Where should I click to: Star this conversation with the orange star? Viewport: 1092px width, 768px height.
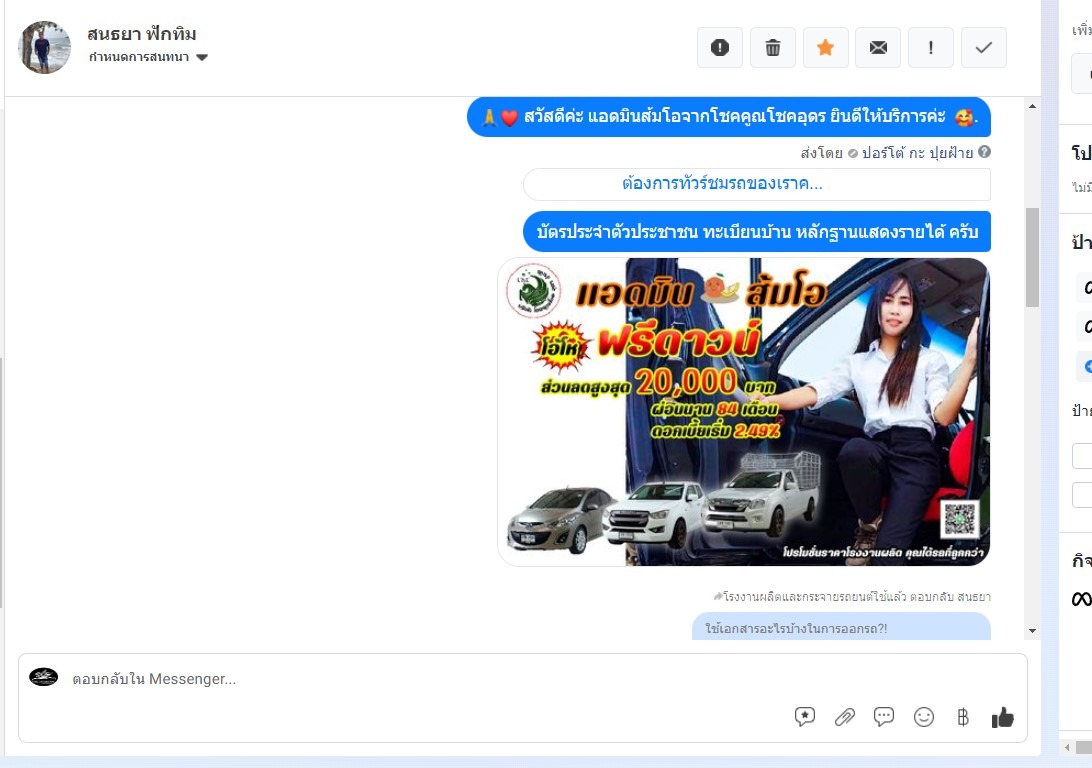(825, 47)
